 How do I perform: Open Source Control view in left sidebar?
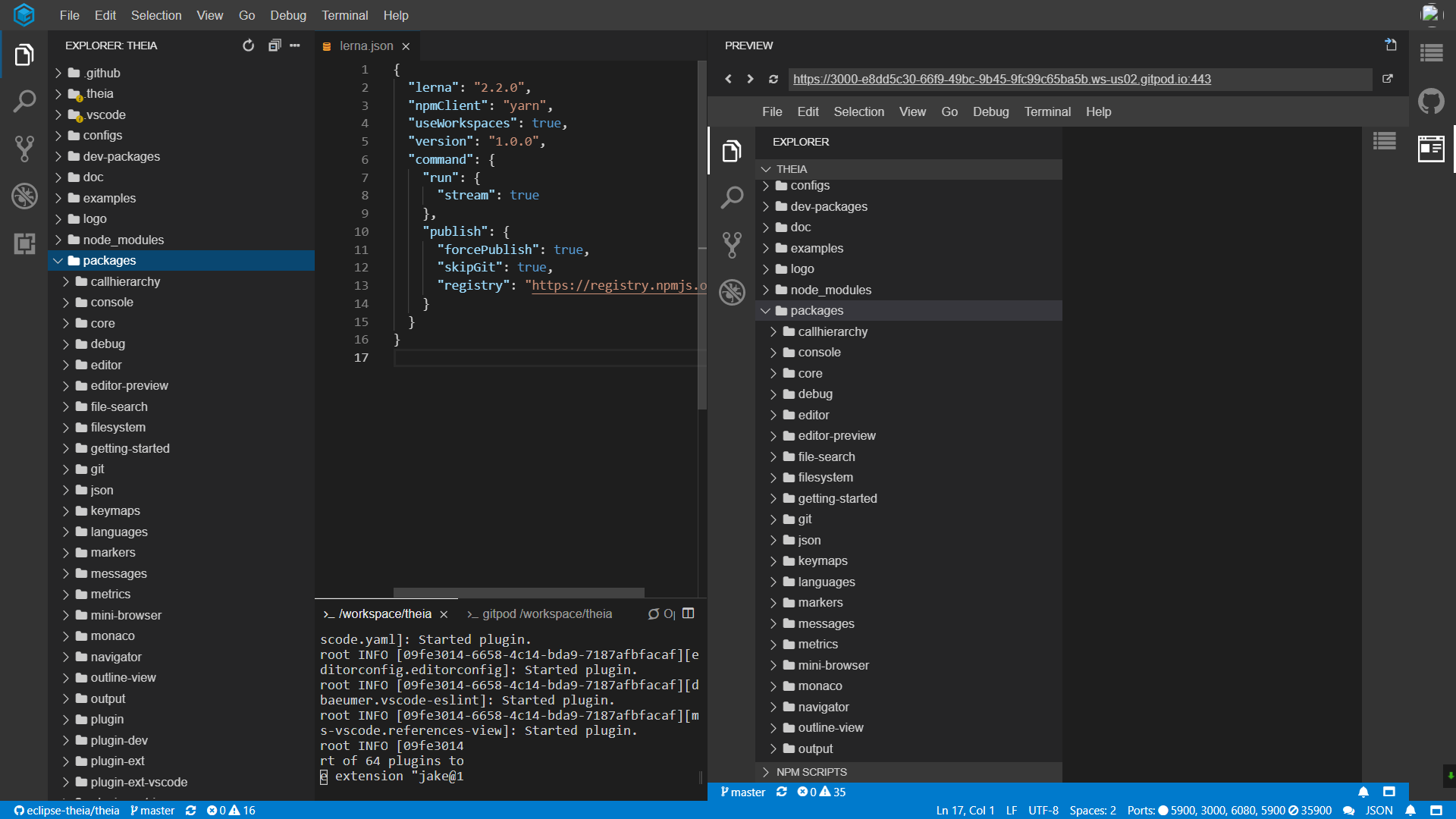[24, 149]
